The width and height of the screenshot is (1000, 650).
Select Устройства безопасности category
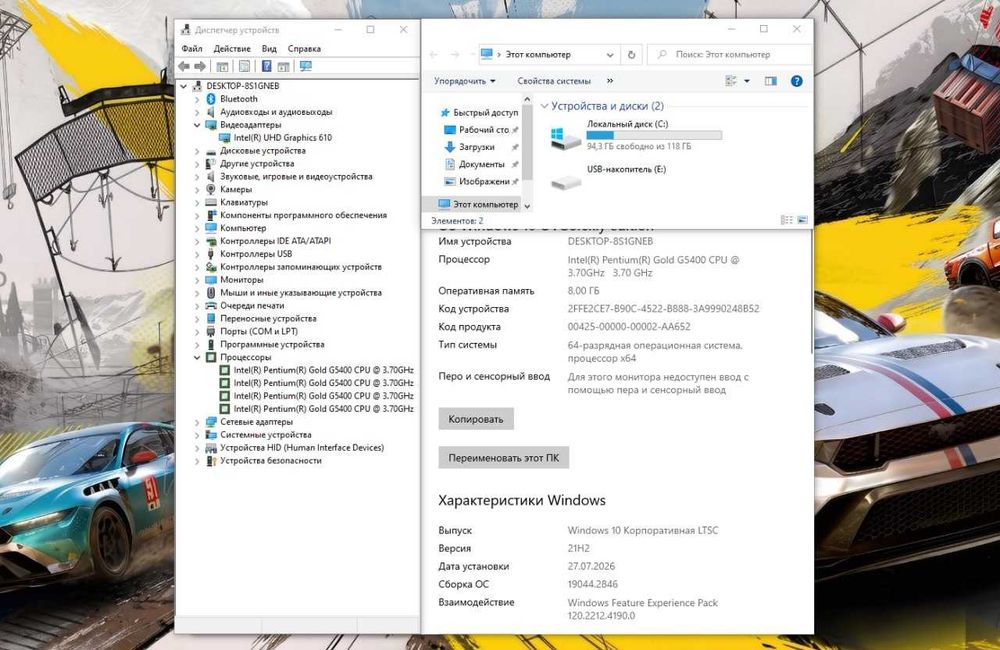point(270,461)
